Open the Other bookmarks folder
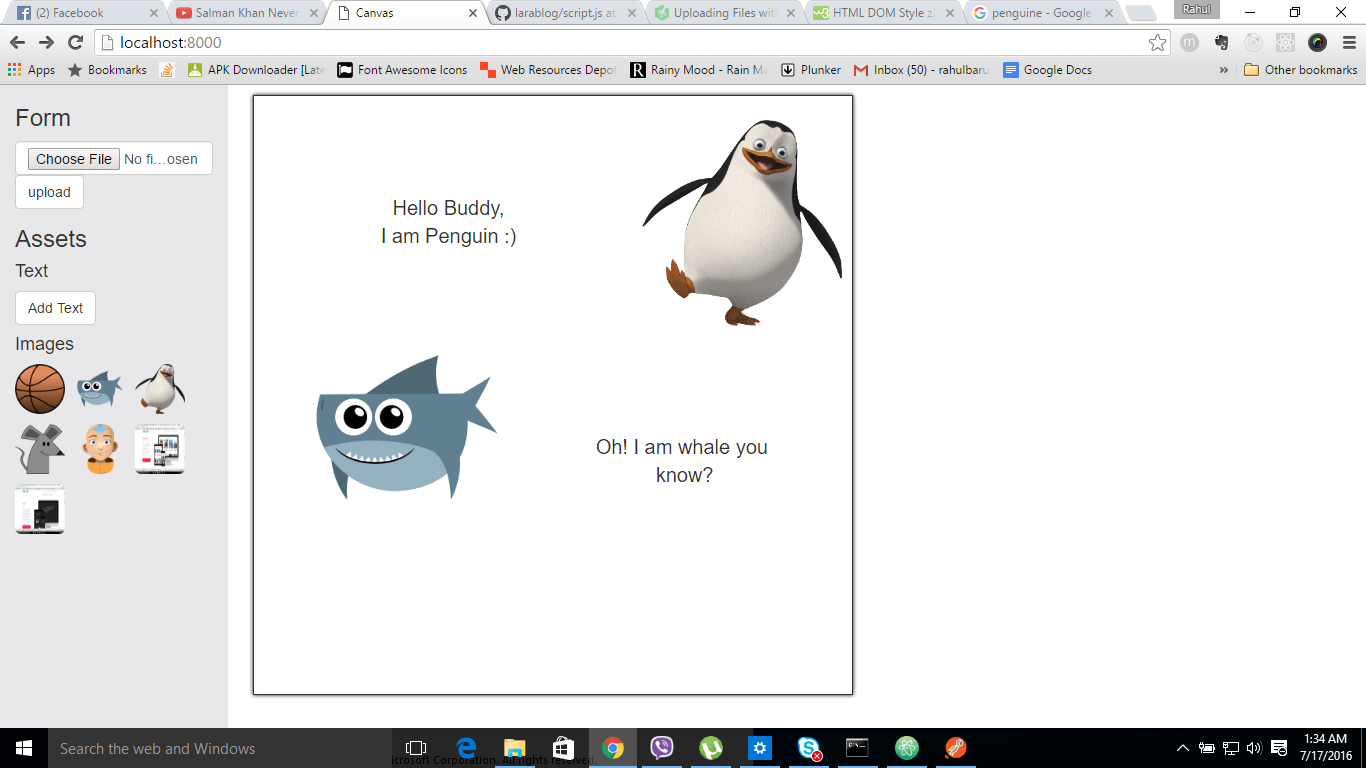 pyautogui.click(x=1300, y=70)
